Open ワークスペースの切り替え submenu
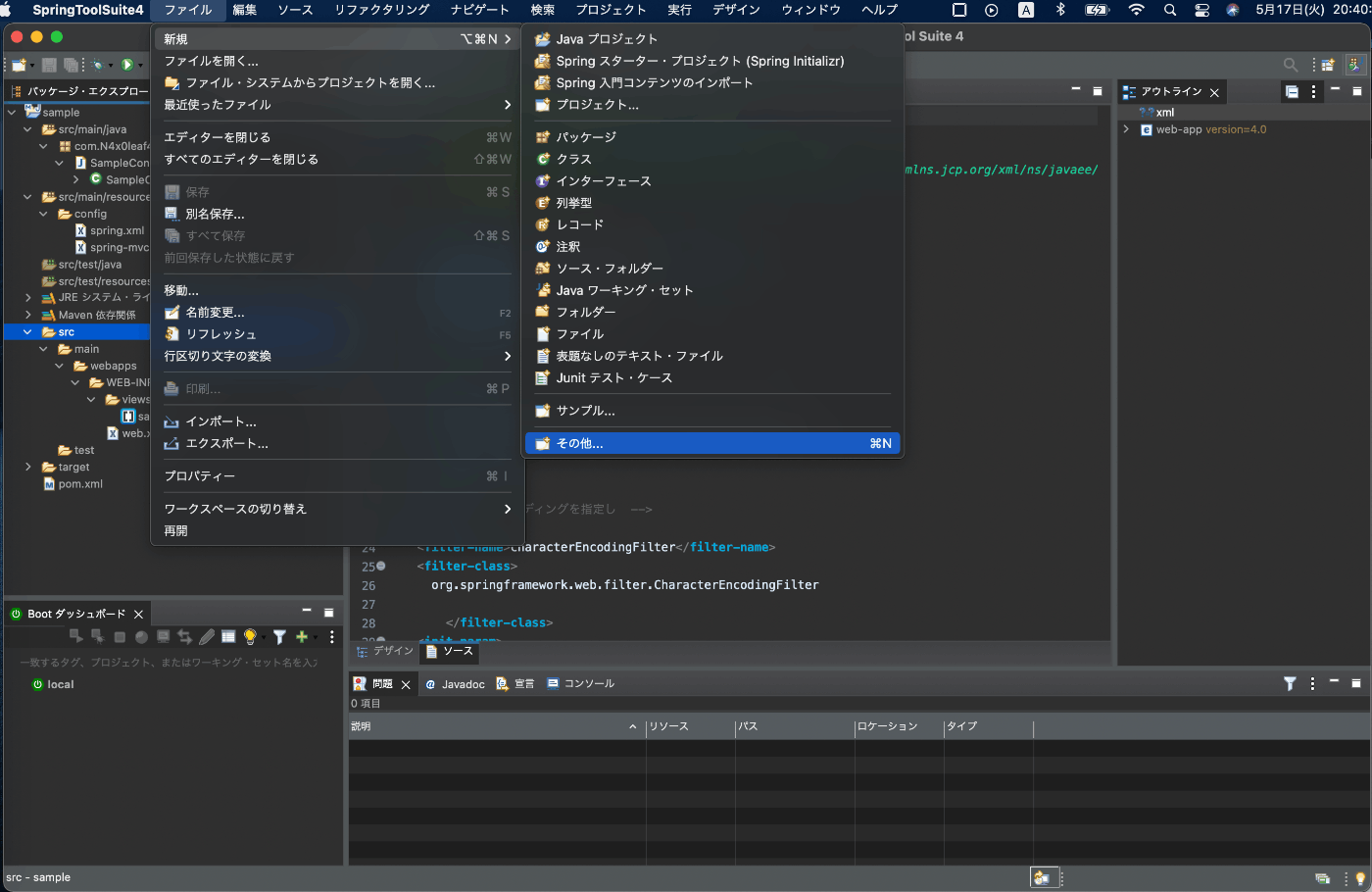 coord(337,509)
